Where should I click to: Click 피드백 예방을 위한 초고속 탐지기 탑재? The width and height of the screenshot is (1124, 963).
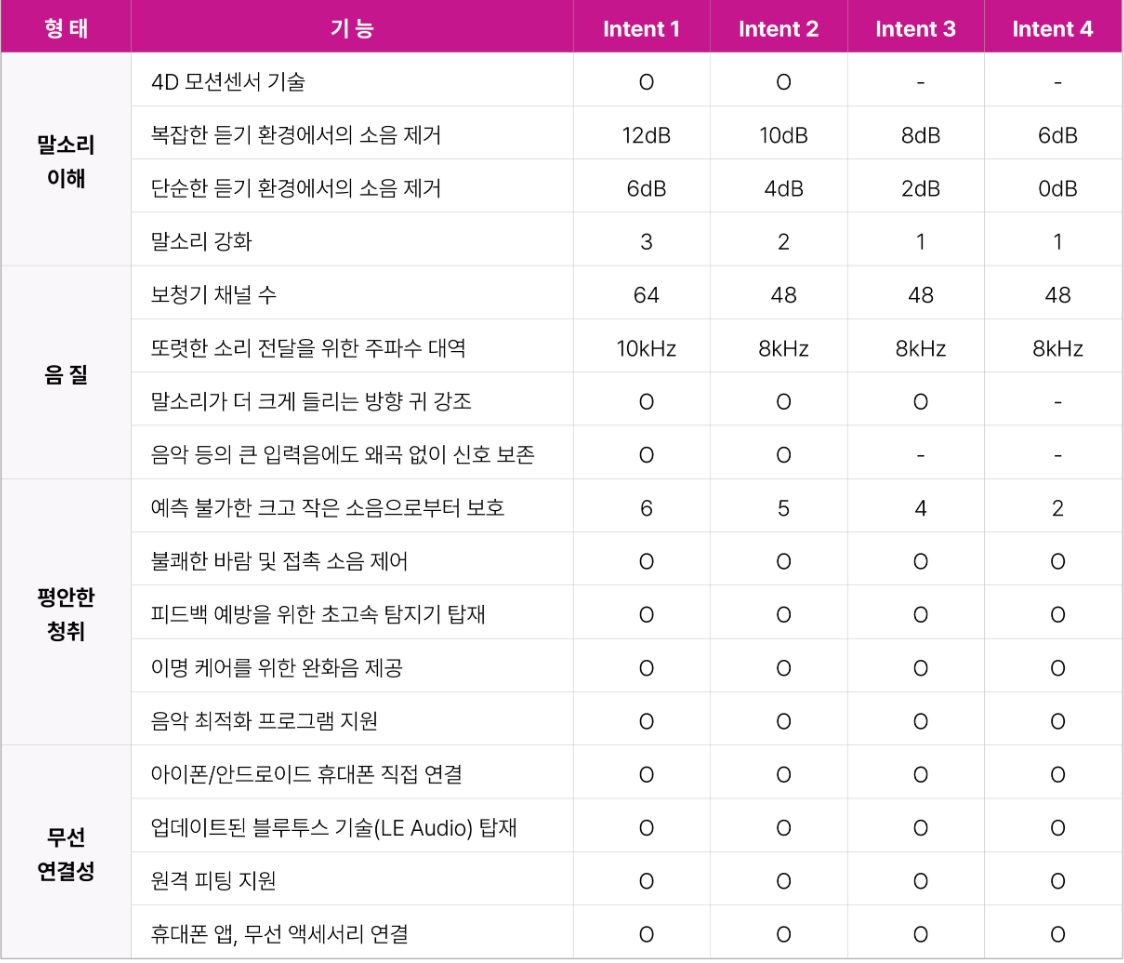(318, 614)
